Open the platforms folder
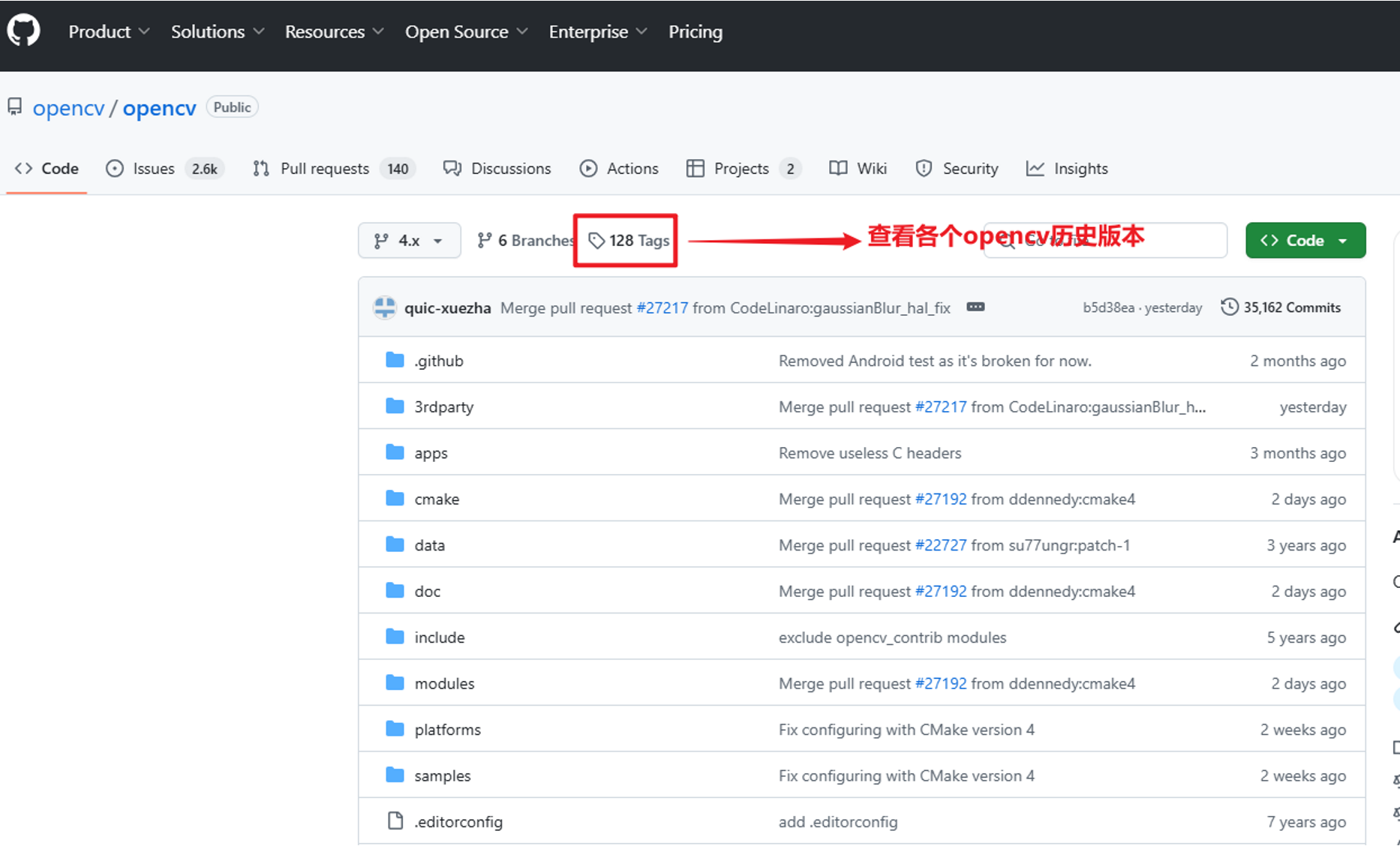This screenshot has width=1400, height=846. pos(448,730)
